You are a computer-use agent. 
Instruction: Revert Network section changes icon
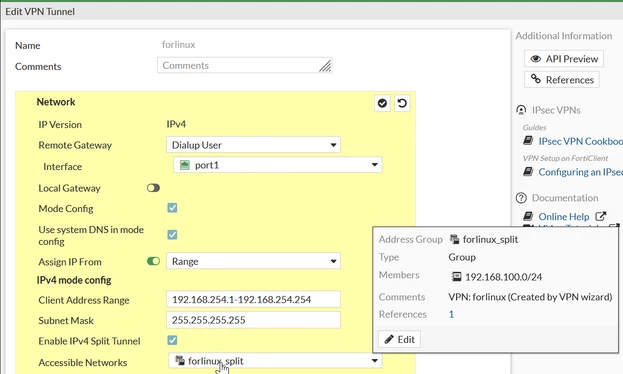[x=402, y=103]
